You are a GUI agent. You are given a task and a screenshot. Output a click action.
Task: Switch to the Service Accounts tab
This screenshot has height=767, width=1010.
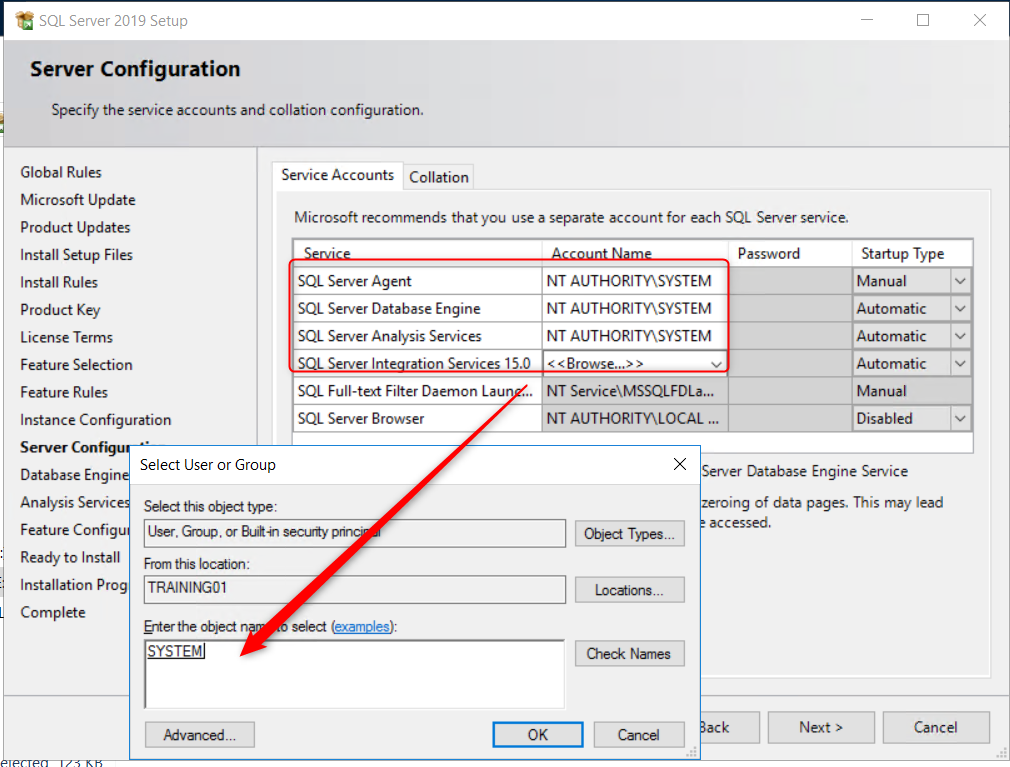[x=338, y=175]
